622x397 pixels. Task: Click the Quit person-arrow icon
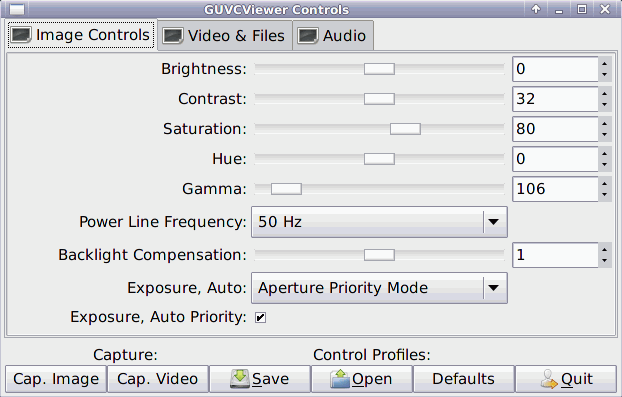[549, 379]
